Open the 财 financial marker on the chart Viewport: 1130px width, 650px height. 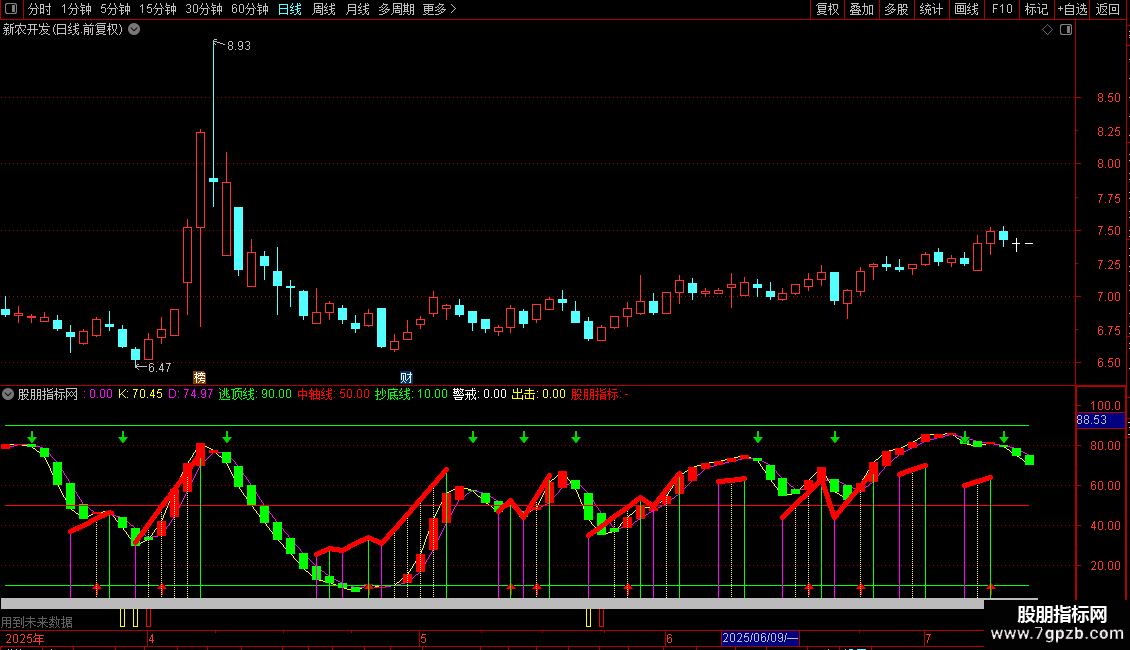(406, 378)
